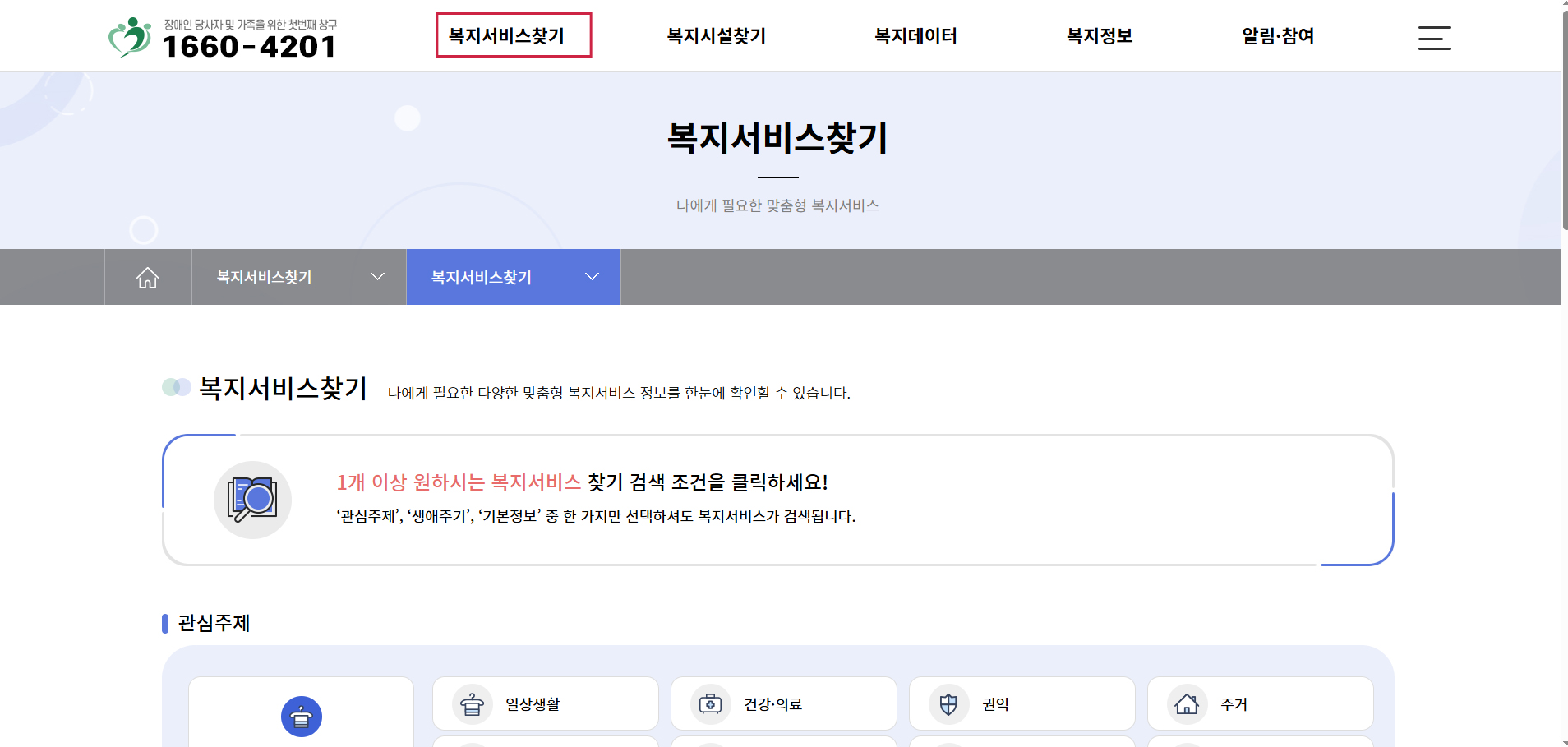Click the magnifier search illustration icon
This screenshot has height=747, width=1568.
tap(252, 500)
